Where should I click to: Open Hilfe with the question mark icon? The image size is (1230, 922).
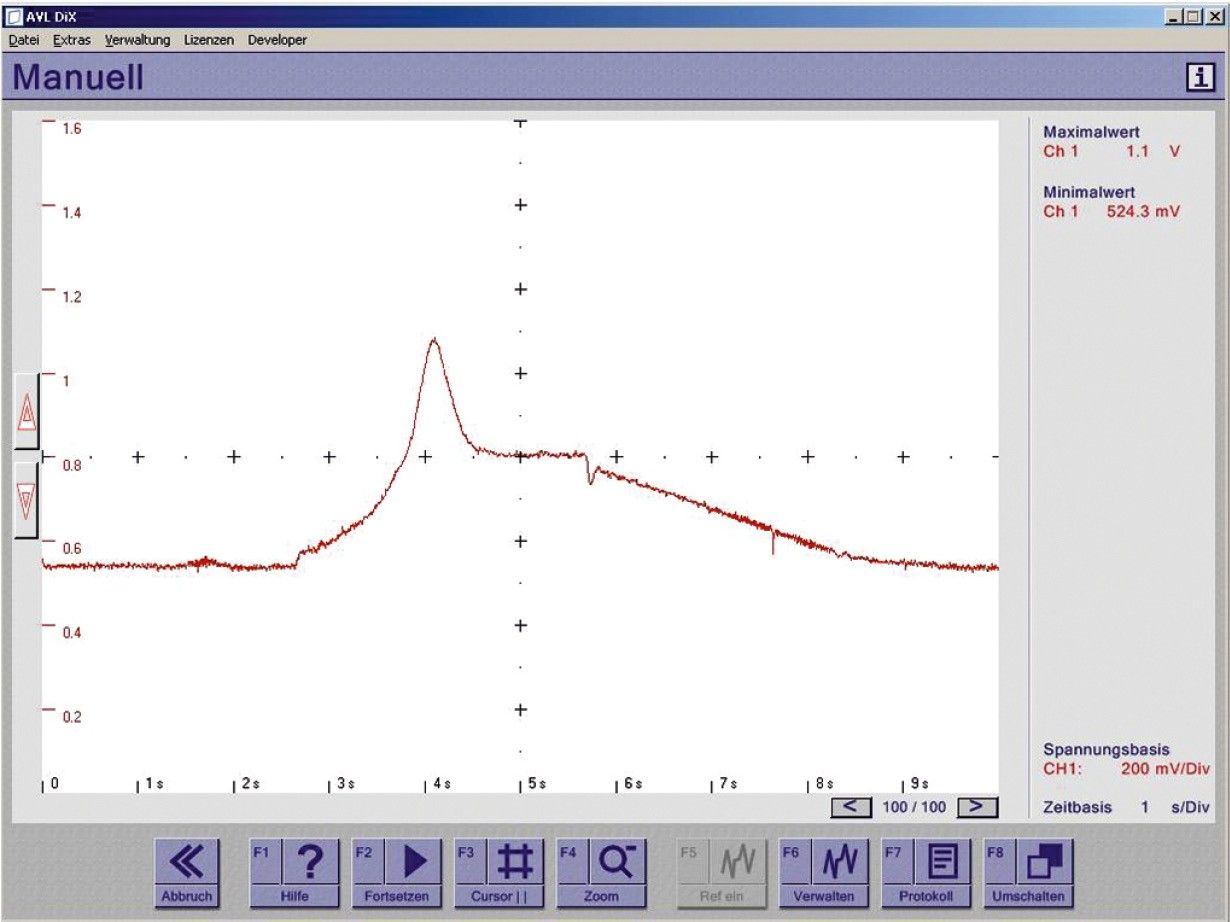311,862
